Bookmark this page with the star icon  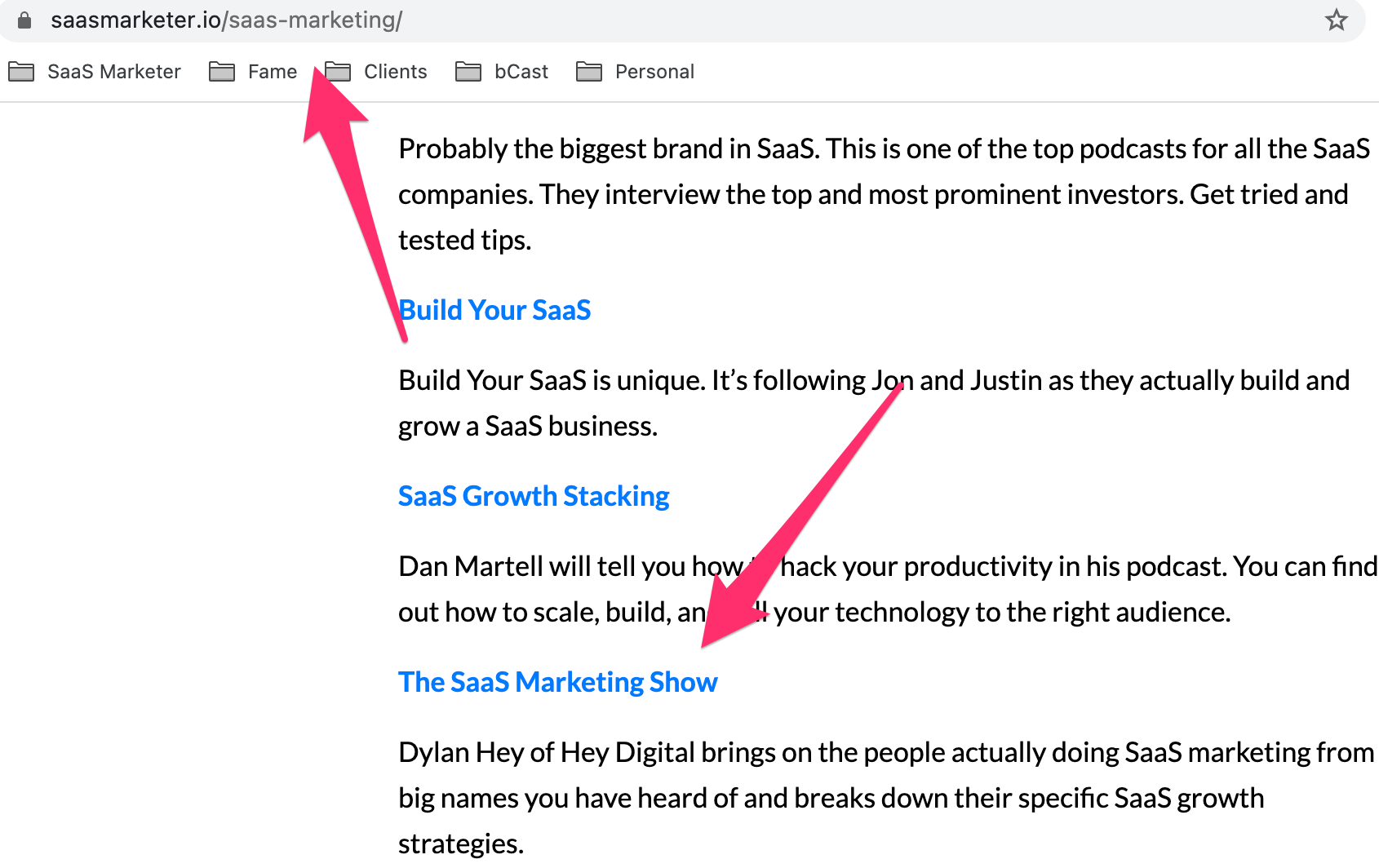[x=1336, y=20]
